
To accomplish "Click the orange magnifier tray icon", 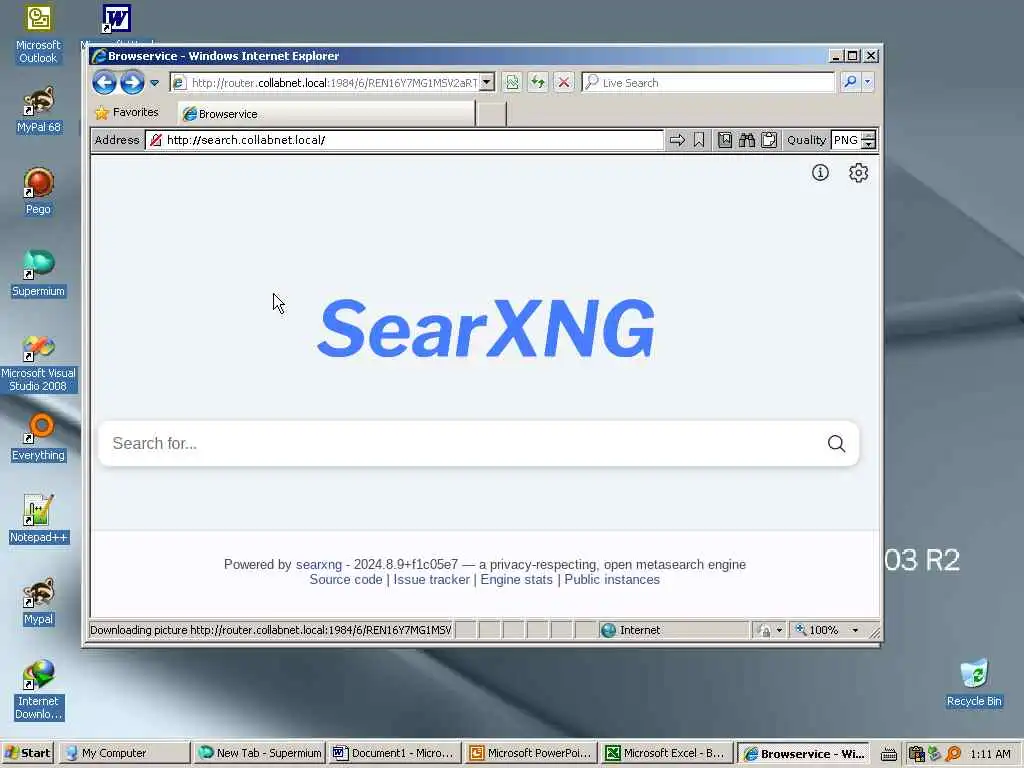I will click(953, 754).
